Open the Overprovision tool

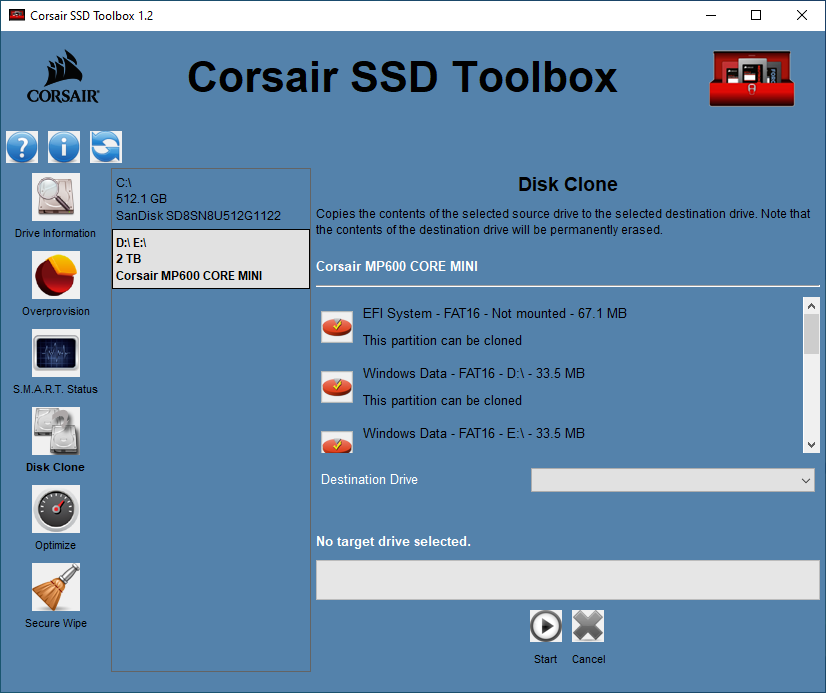click(56, 275)
